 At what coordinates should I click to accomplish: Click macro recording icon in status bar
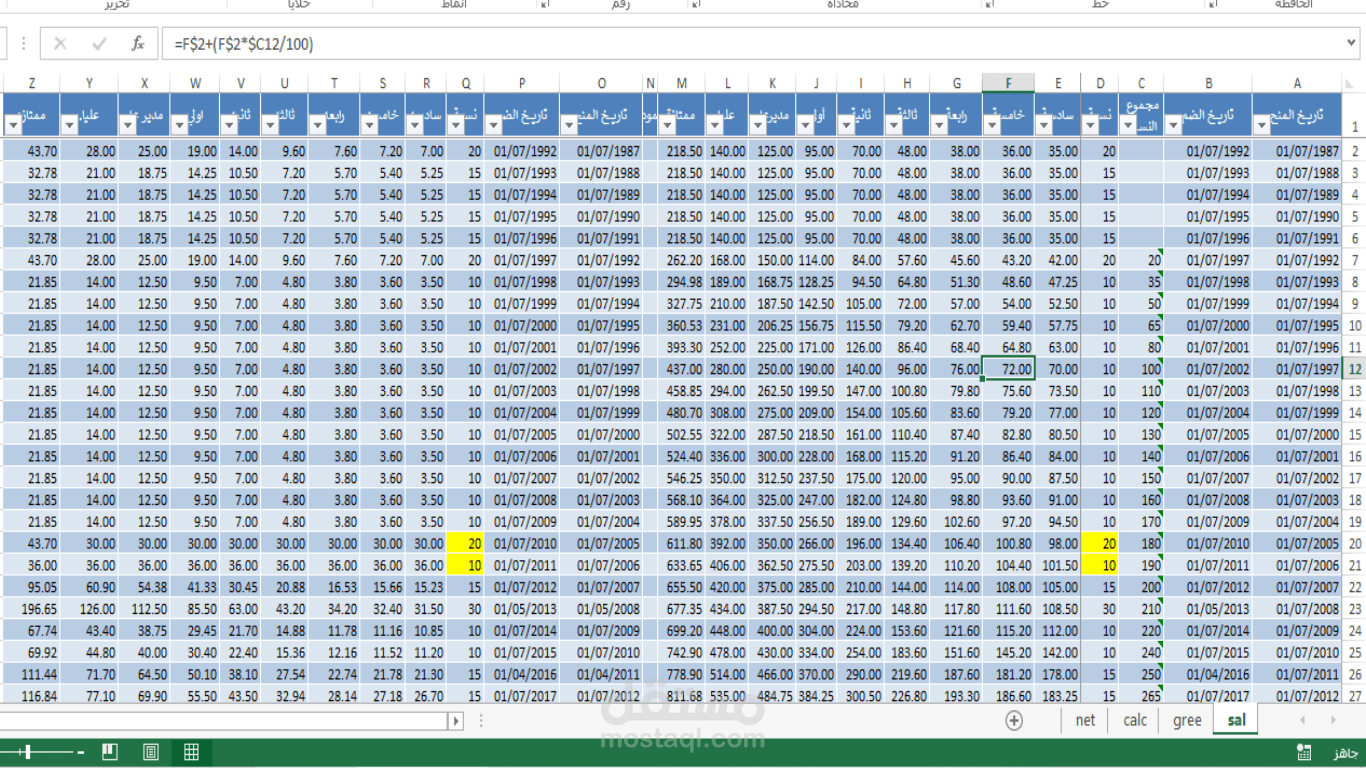click(1304, 752)
